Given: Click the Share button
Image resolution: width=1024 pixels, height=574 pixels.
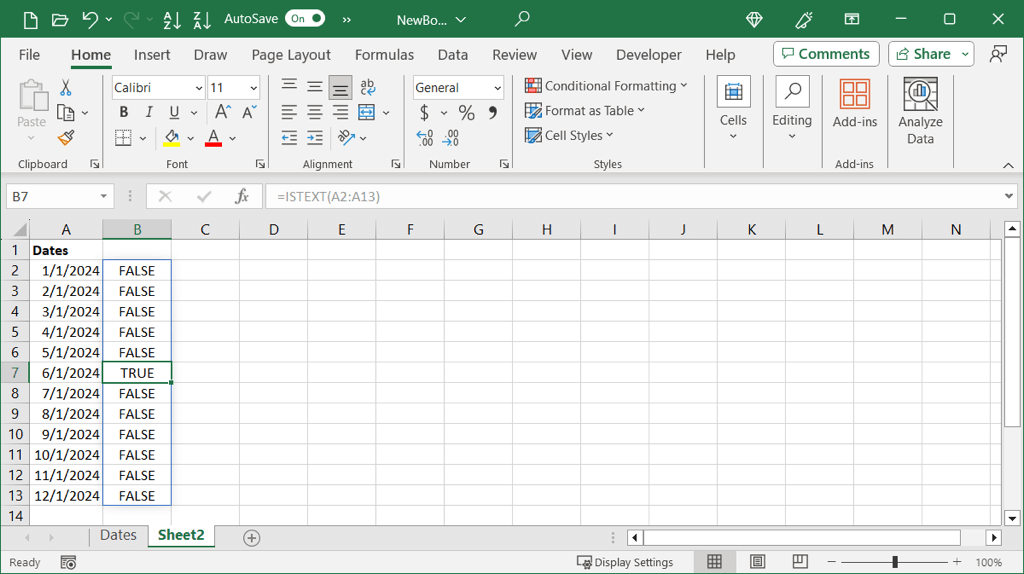Looking at the screenshot, I should (922, 54).
